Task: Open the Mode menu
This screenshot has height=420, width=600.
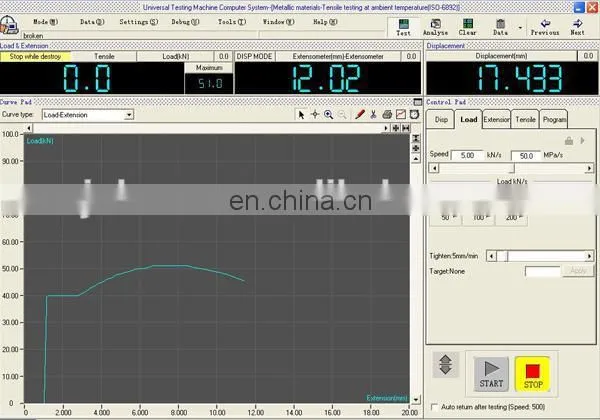Action: coord(46,22)
